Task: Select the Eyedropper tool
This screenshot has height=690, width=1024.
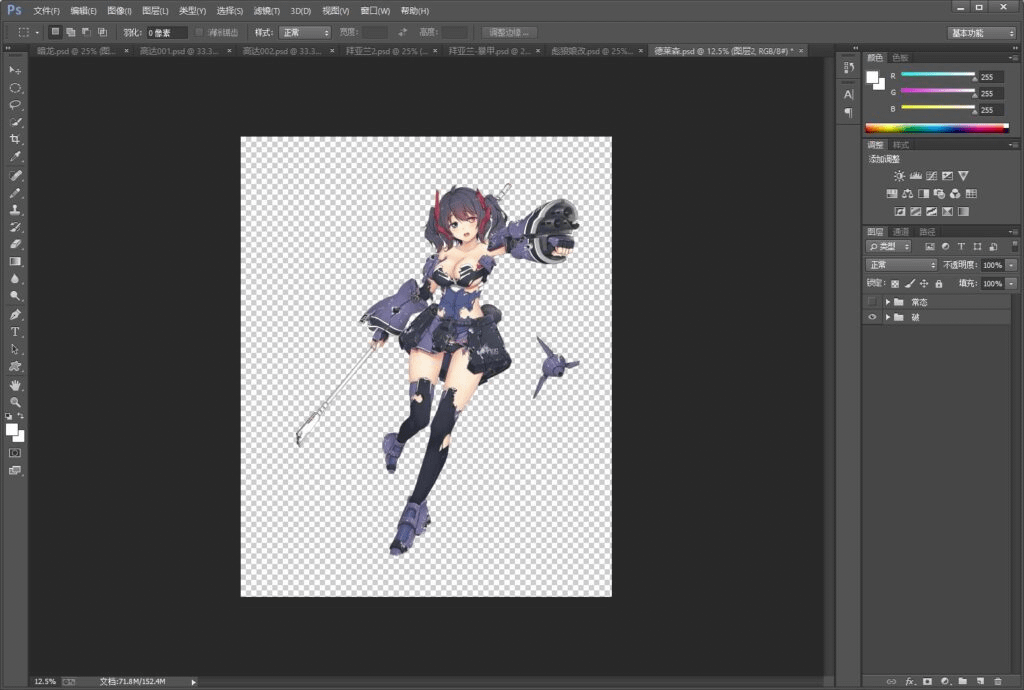Action: pyautogui.click(x=14, y=156)
